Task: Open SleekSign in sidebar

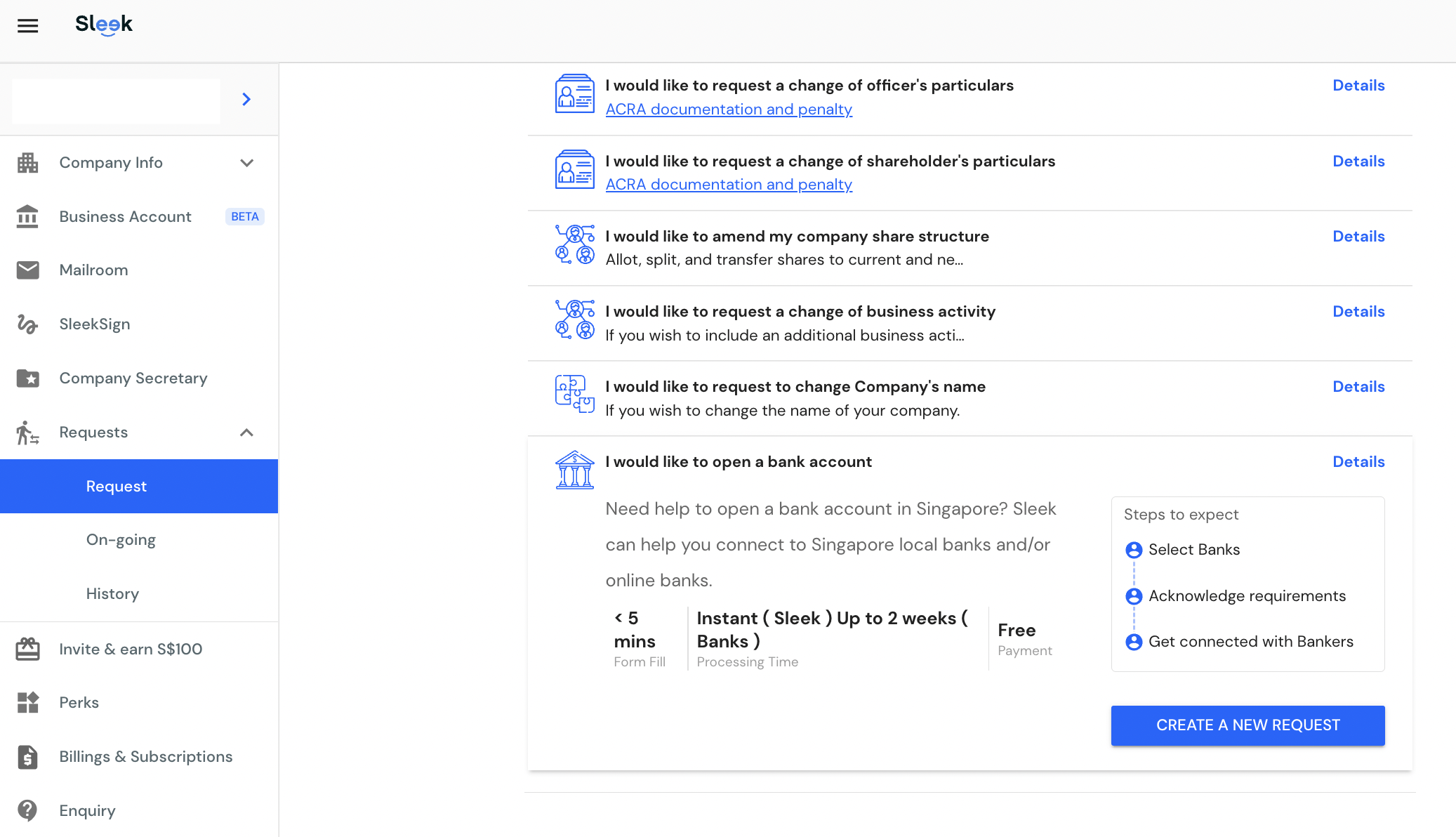Action: [x=95, y=324]
